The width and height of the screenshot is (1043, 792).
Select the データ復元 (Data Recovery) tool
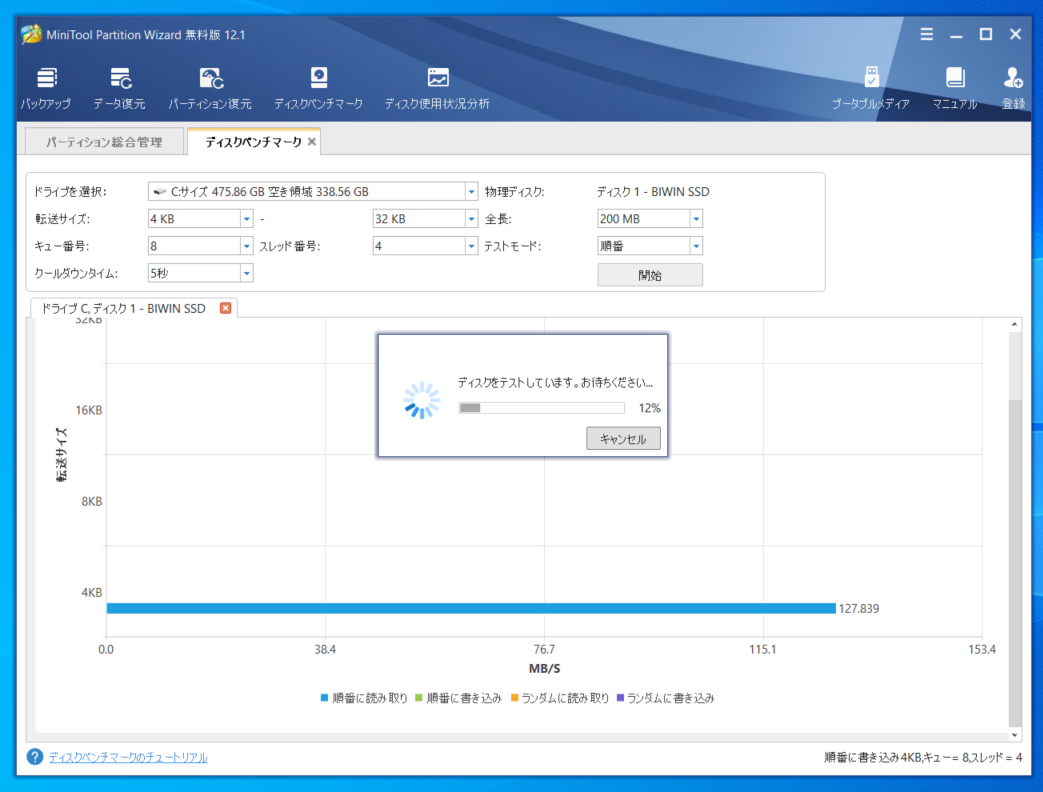[120, 87]
